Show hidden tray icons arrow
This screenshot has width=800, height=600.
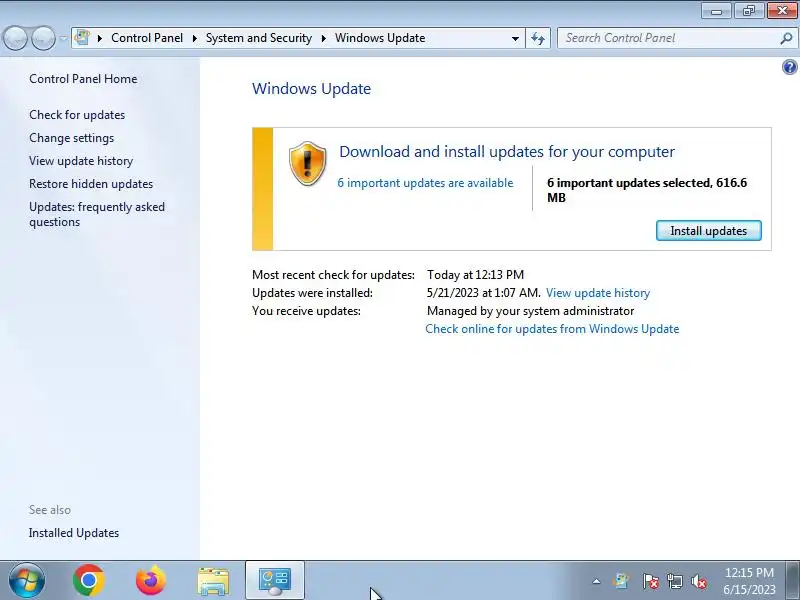click(596, 581)
